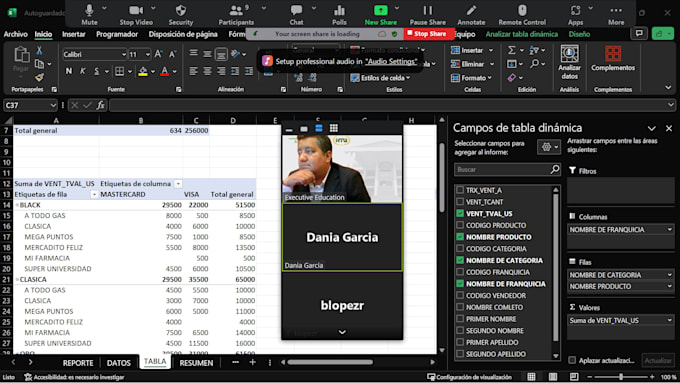Check the CODIGO VENDEDOR field

[460, 295]
